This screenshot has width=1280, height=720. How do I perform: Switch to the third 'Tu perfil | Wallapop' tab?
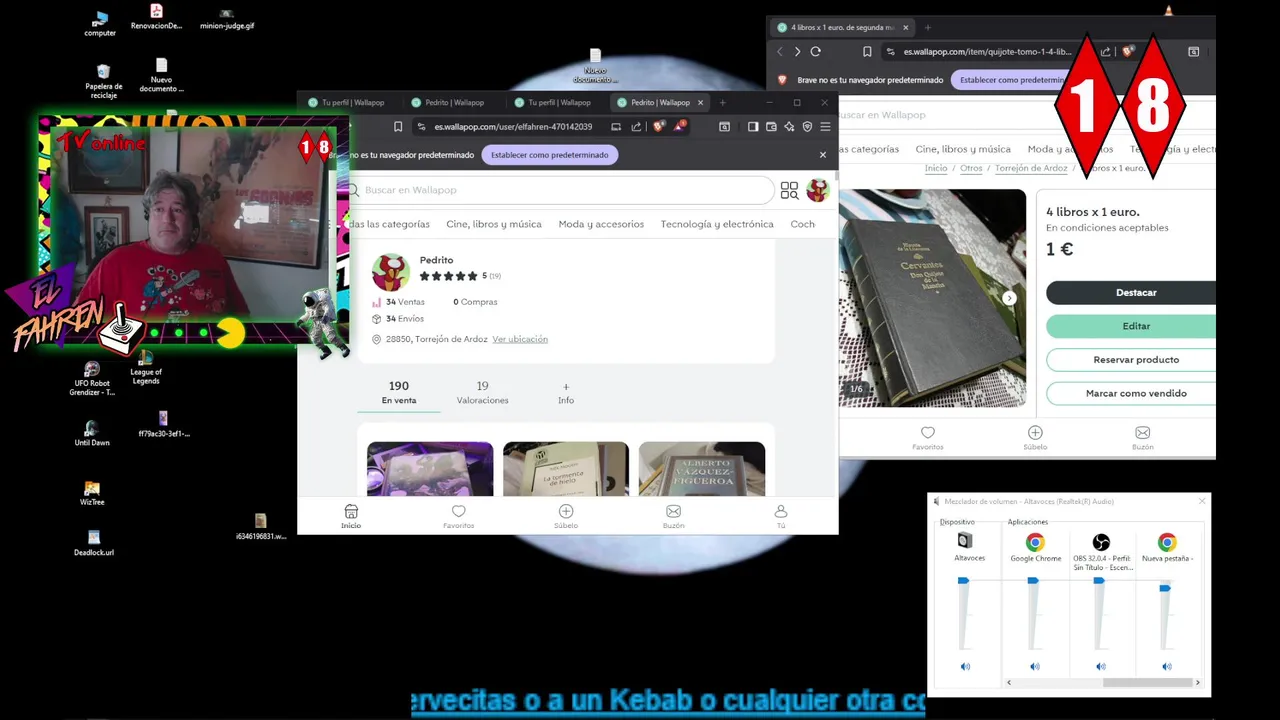(x=552, y=102)
